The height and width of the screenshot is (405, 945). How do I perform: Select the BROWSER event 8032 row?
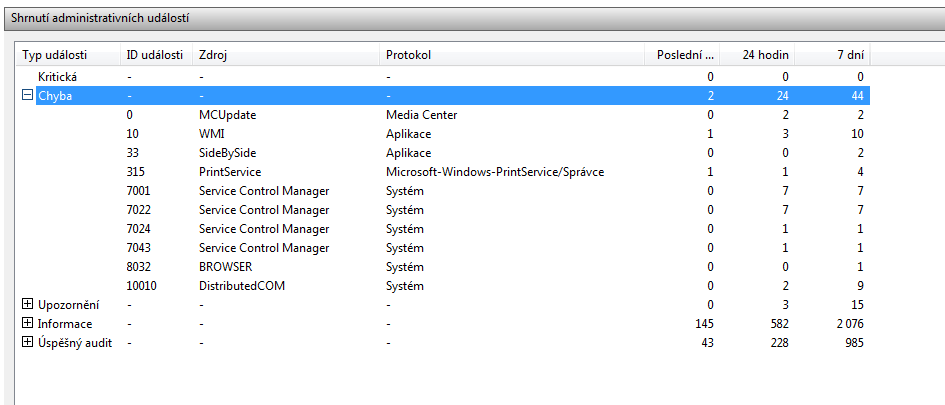pyautogui.click(x=226, y=267)
